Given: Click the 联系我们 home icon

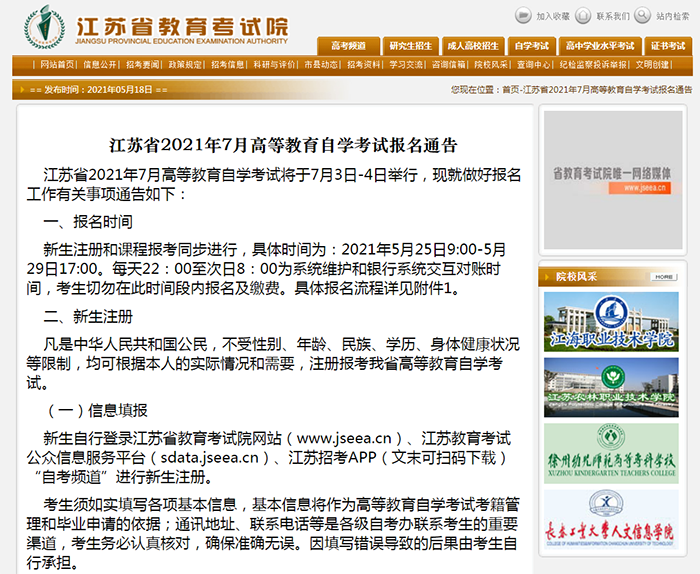Looking at the screenshot, I should coord(583,15).
